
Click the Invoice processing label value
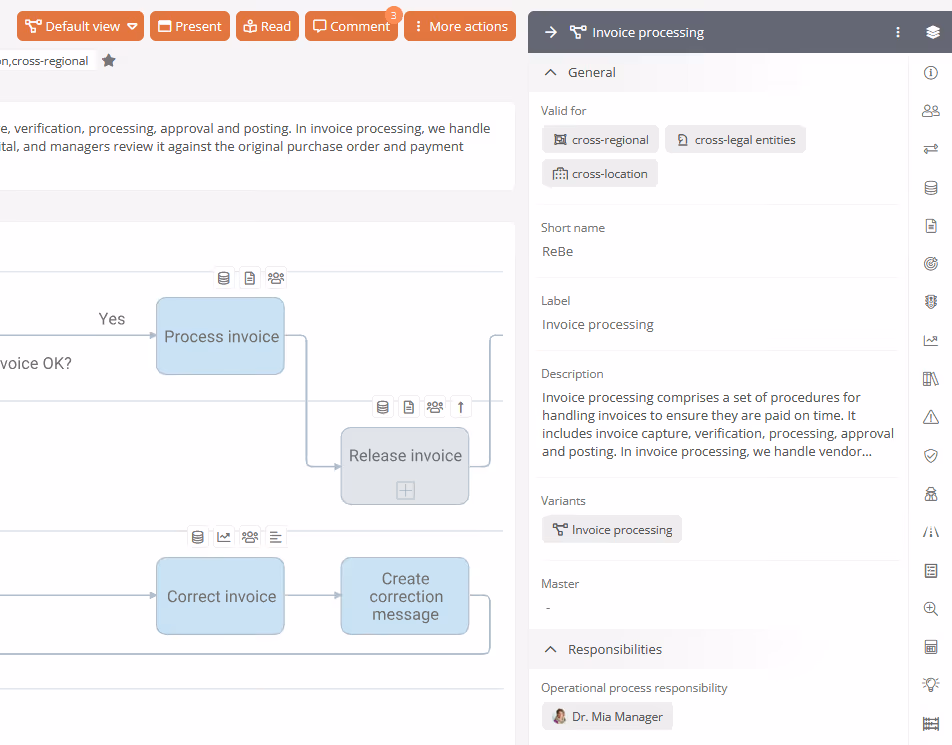coord(598,325)
